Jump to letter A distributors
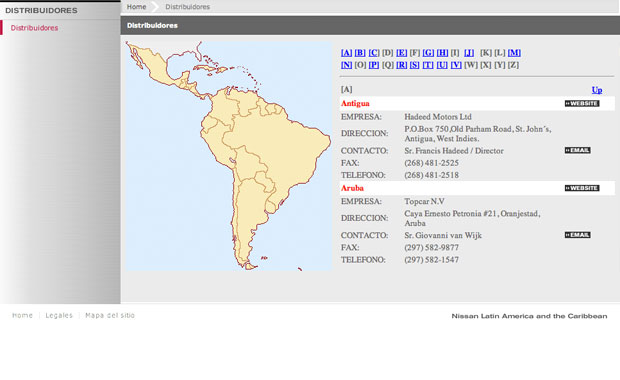Screen dimensions: 620x380 coord(346,53)
